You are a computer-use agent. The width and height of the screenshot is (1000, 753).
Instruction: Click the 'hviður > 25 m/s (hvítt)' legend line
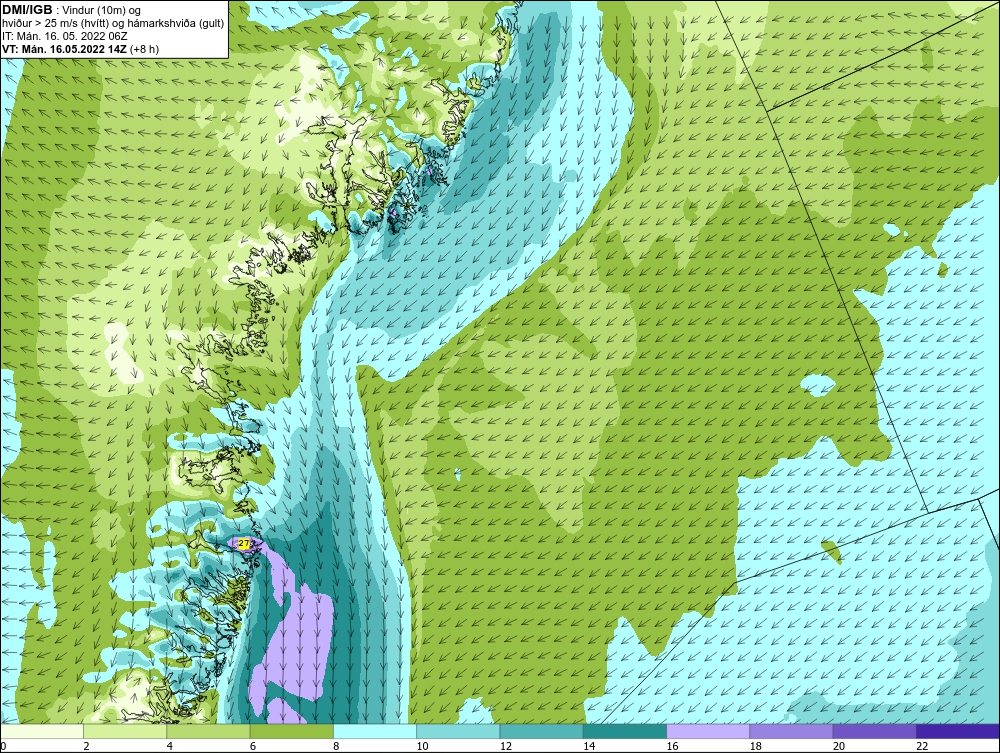[x=113, y=24]
